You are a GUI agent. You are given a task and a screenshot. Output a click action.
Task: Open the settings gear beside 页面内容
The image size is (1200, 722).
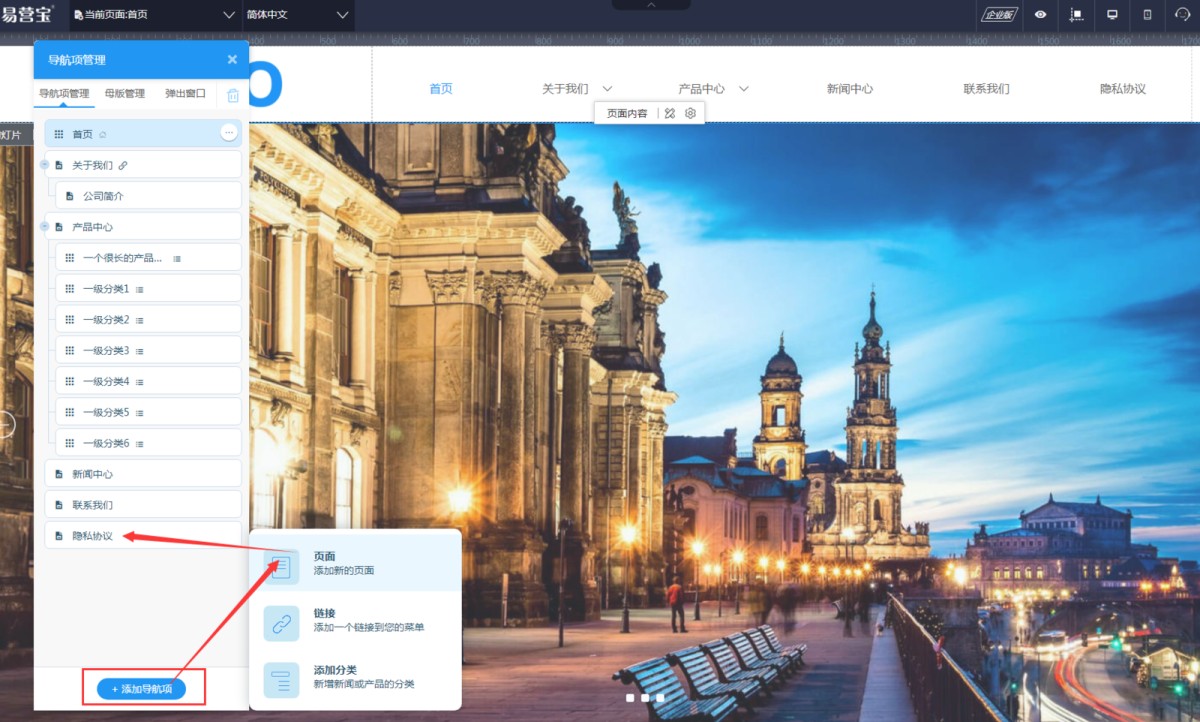690,113
